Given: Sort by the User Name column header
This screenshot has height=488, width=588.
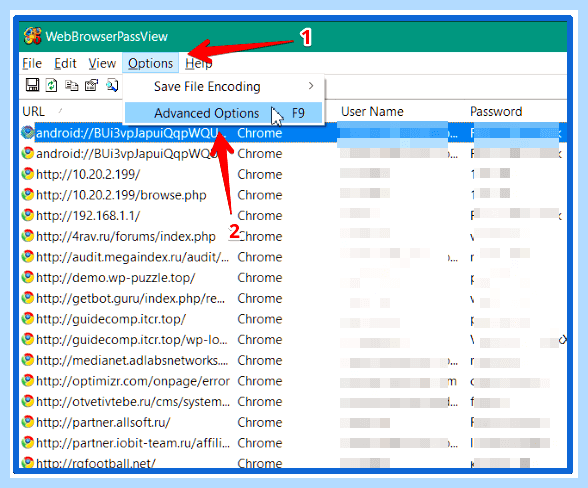Looking at the screenshot, I should click(372, 111).
